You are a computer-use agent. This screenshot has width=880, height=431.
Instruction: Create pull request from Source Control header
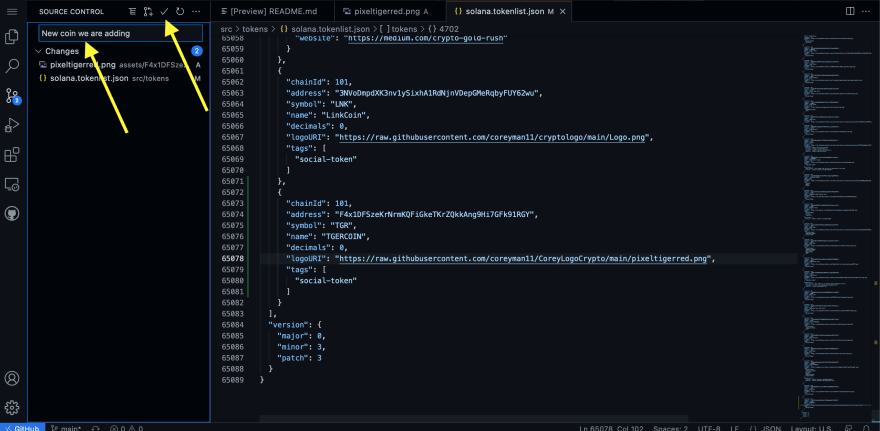(x=148, y=11)
